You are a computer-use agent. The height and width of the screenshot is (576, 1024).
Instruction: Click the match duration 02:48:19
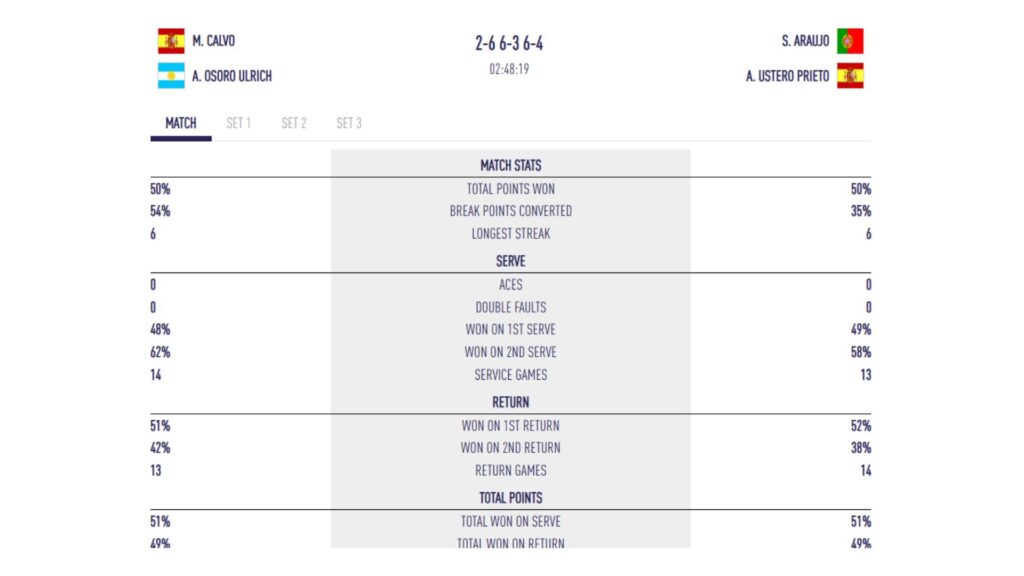pyautogui.click(x=509, y=69)
